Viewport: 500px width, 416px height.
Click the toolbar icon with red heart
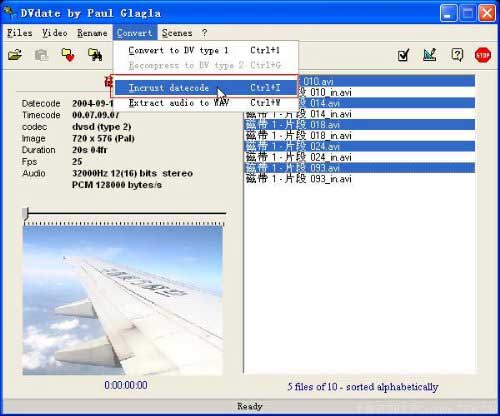pyautogui.click(x=68, y=55)
